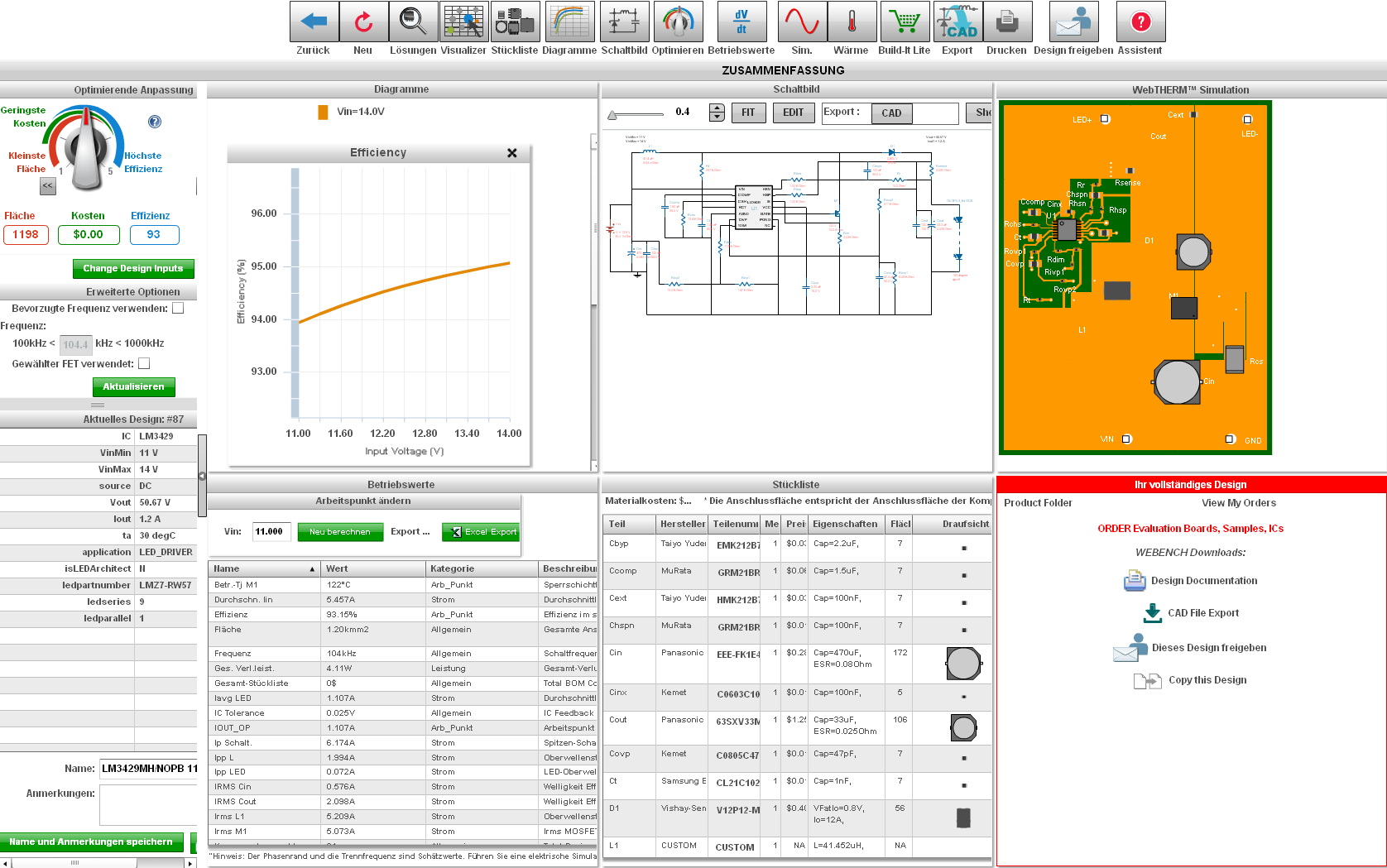The height and width of the screenshot is (868, 1387).
Task: Click the Neu berechnen button
Action: coord(340,532)
